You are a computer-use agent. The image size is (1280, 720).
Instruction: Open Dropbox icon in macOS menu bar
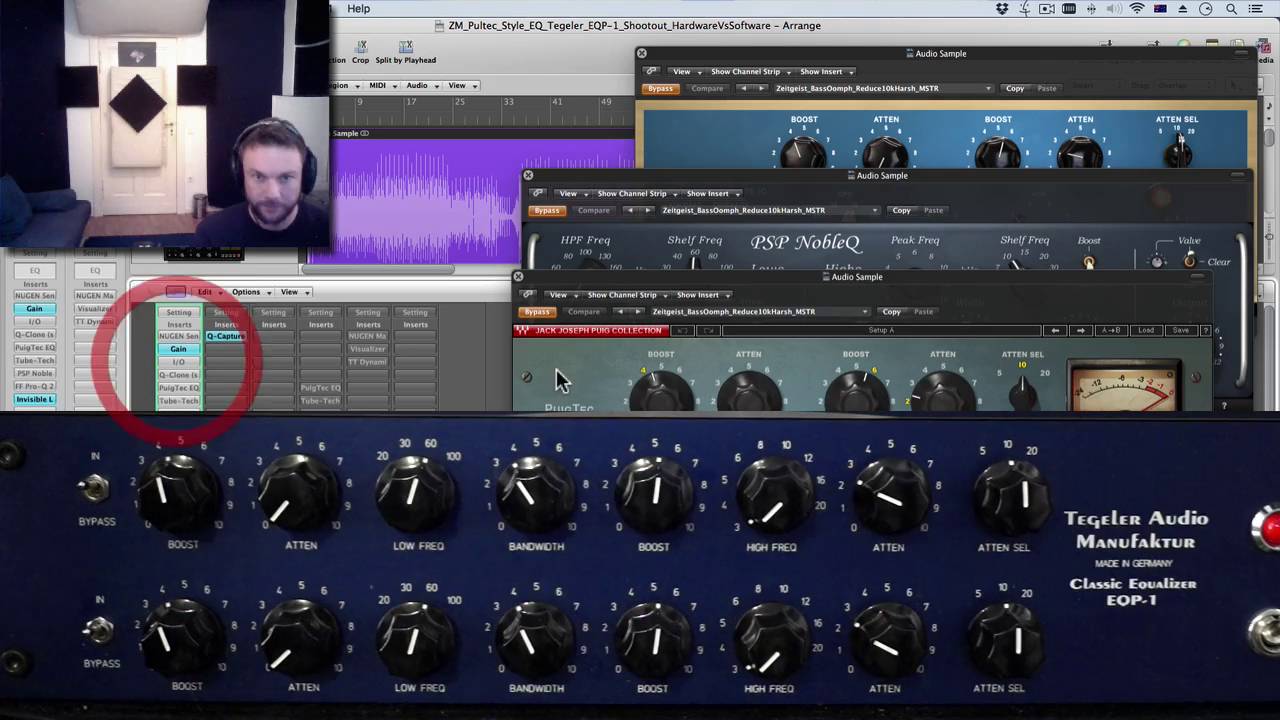(x=1002, y=9)
